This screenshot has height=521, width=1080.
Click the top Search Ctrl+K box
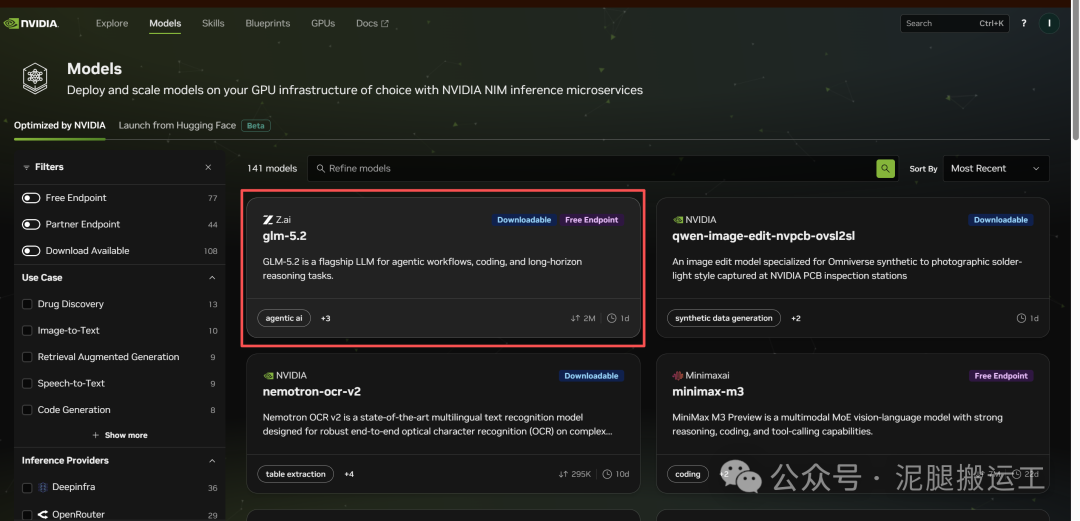pos(955,23)
